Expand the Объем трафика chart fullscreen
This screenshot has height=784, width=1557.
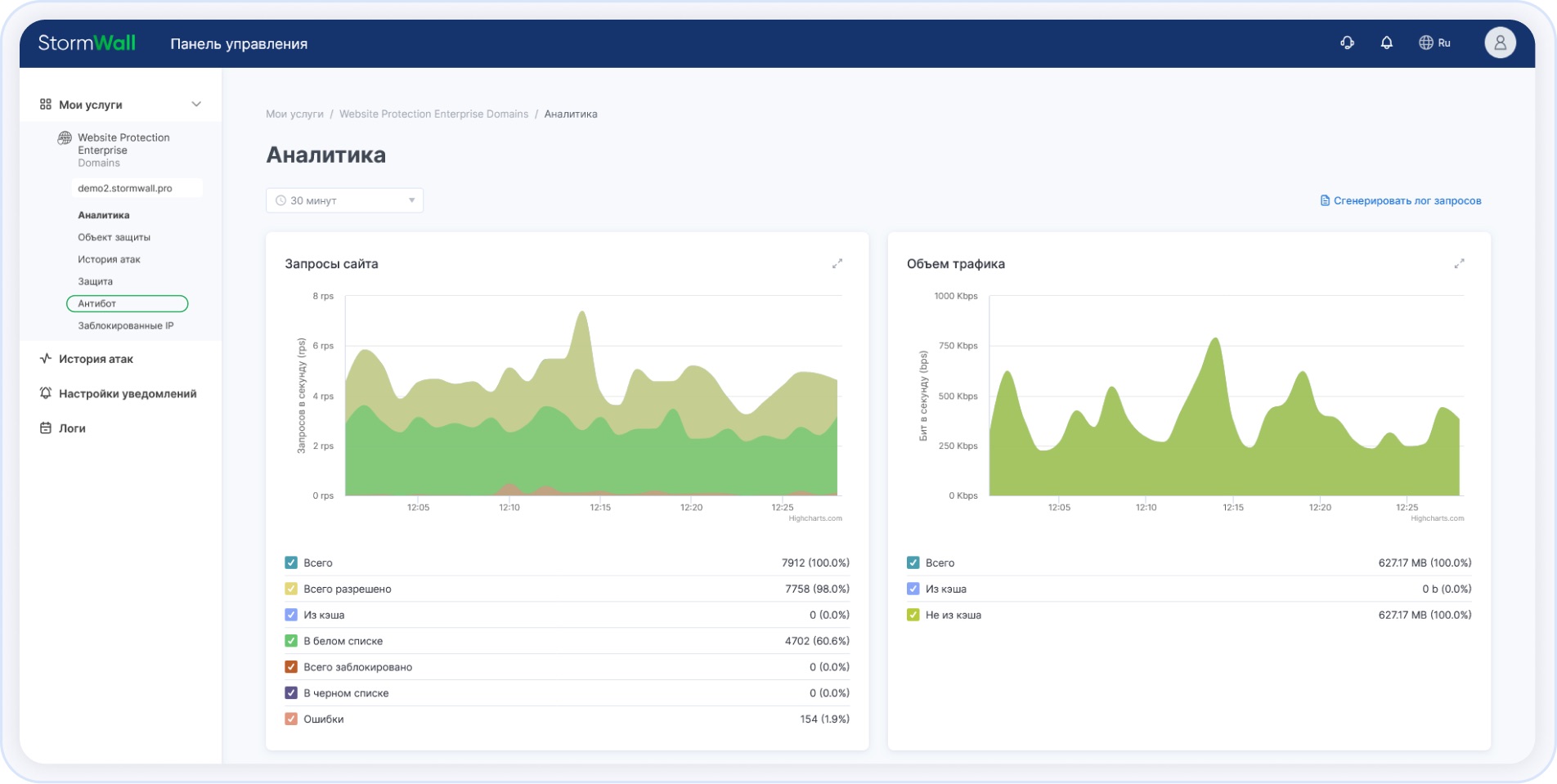(x=1459, y=263)
